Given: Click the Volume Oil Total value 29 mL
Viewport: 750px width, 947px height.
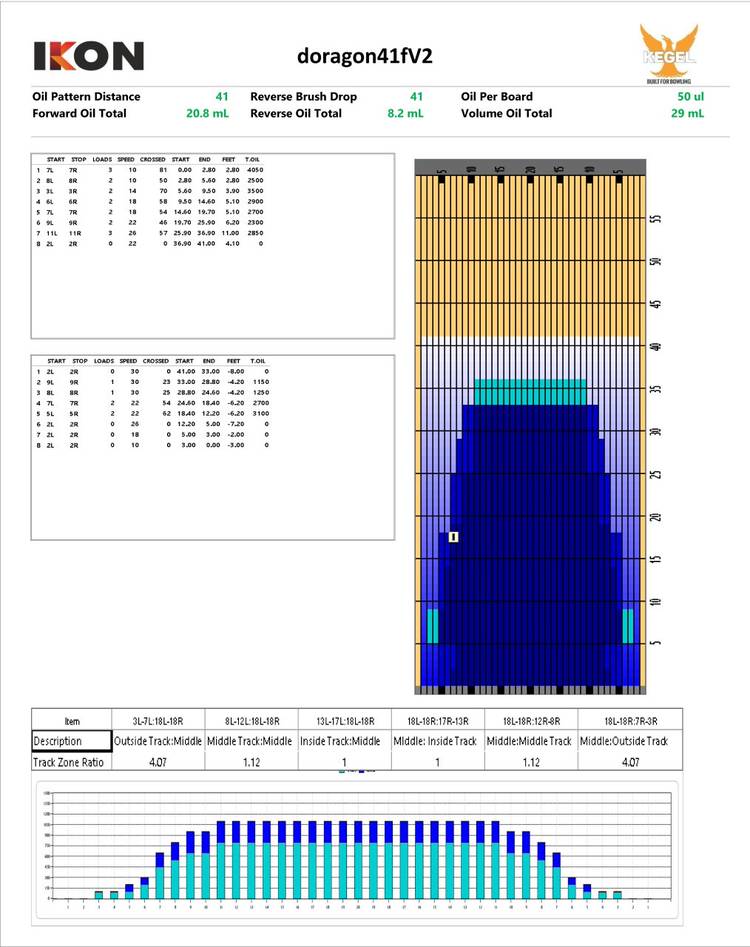Looking at the screenshot, I should pyautogui.click(x=687, y=114).
